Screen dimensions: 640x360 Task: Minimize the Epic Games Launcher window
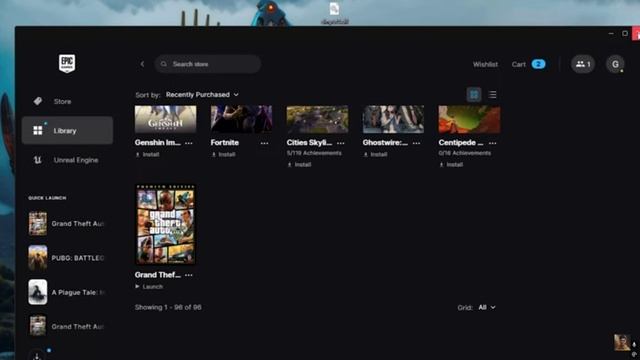click(x=611, y=33)
